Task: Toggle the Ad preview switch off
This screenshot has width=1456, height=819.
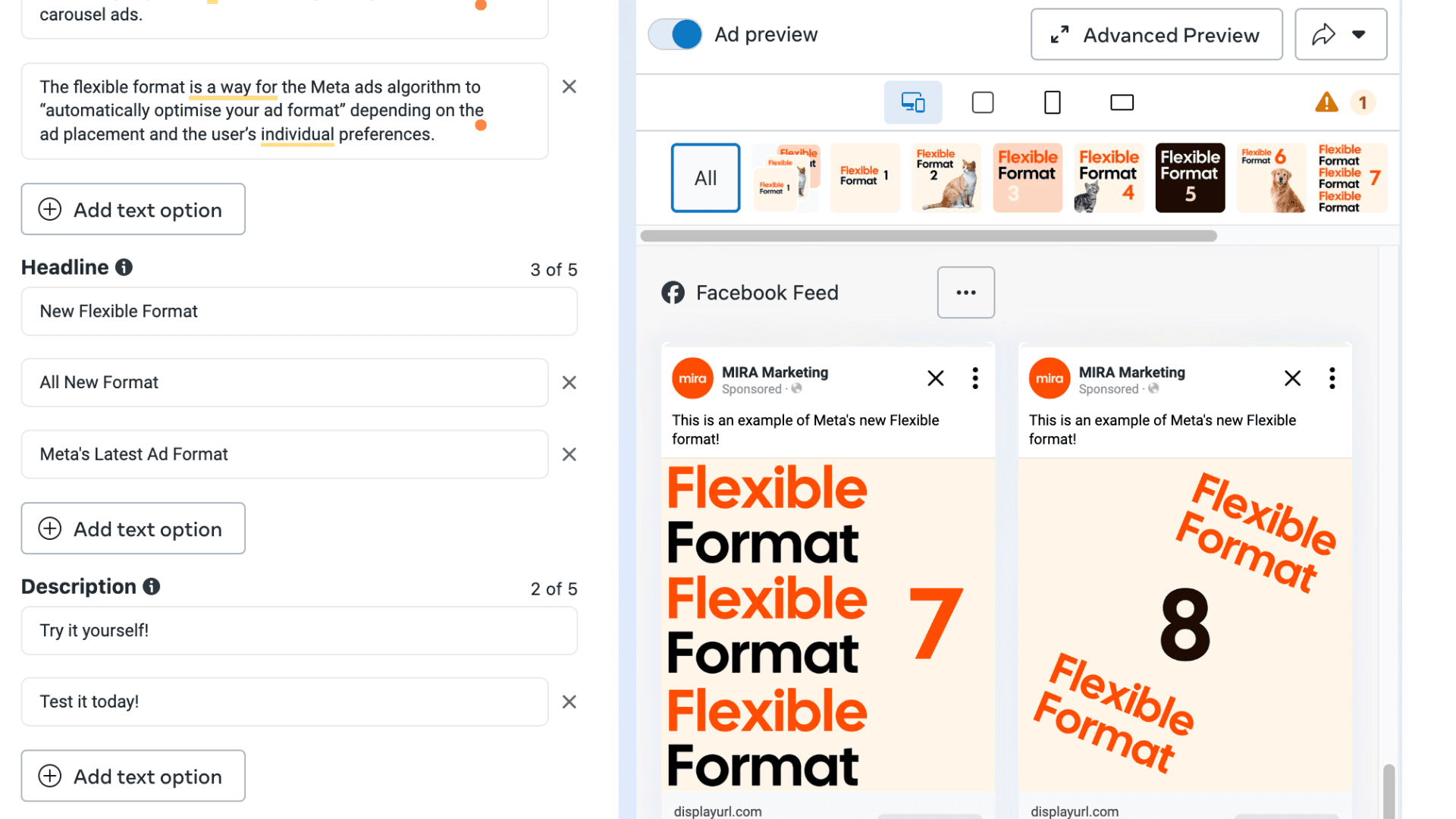Action: pos(674,34)
